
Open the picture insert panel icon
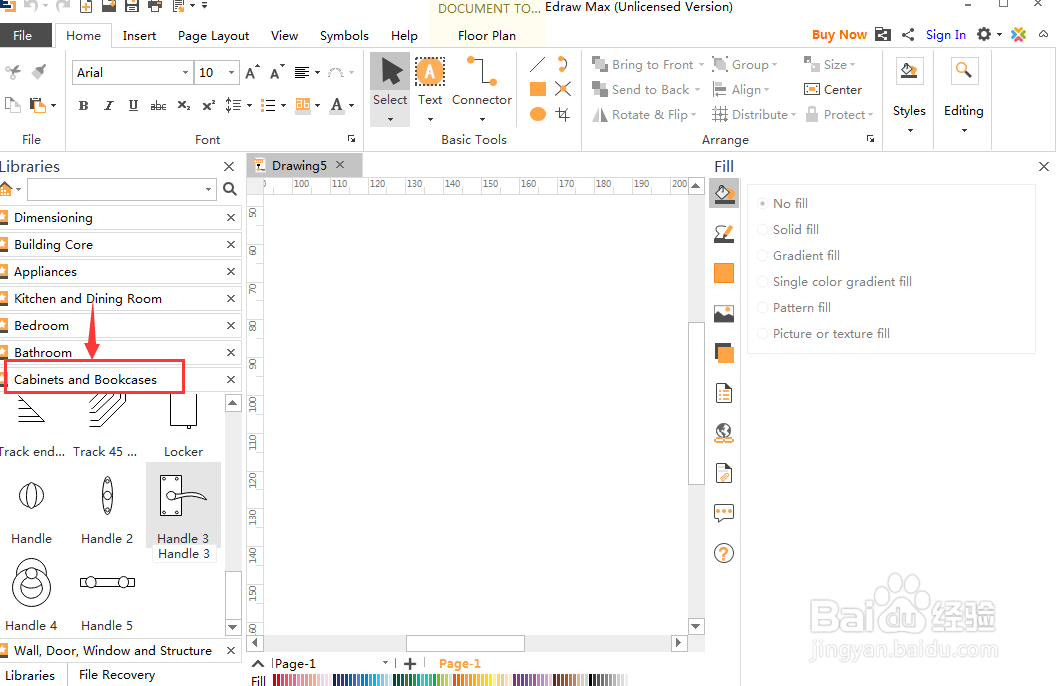pos(724,313)
